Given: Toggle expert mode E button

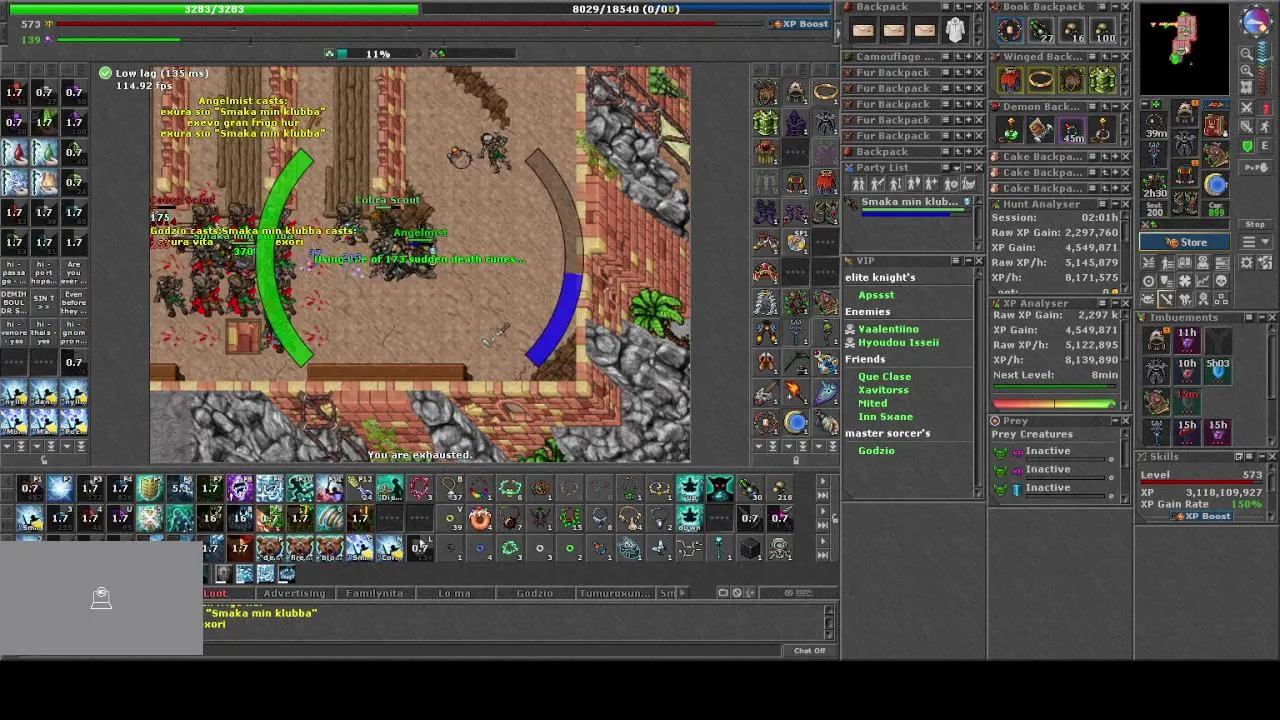Looking at the screenshot, I should [x=1265, y=146].
